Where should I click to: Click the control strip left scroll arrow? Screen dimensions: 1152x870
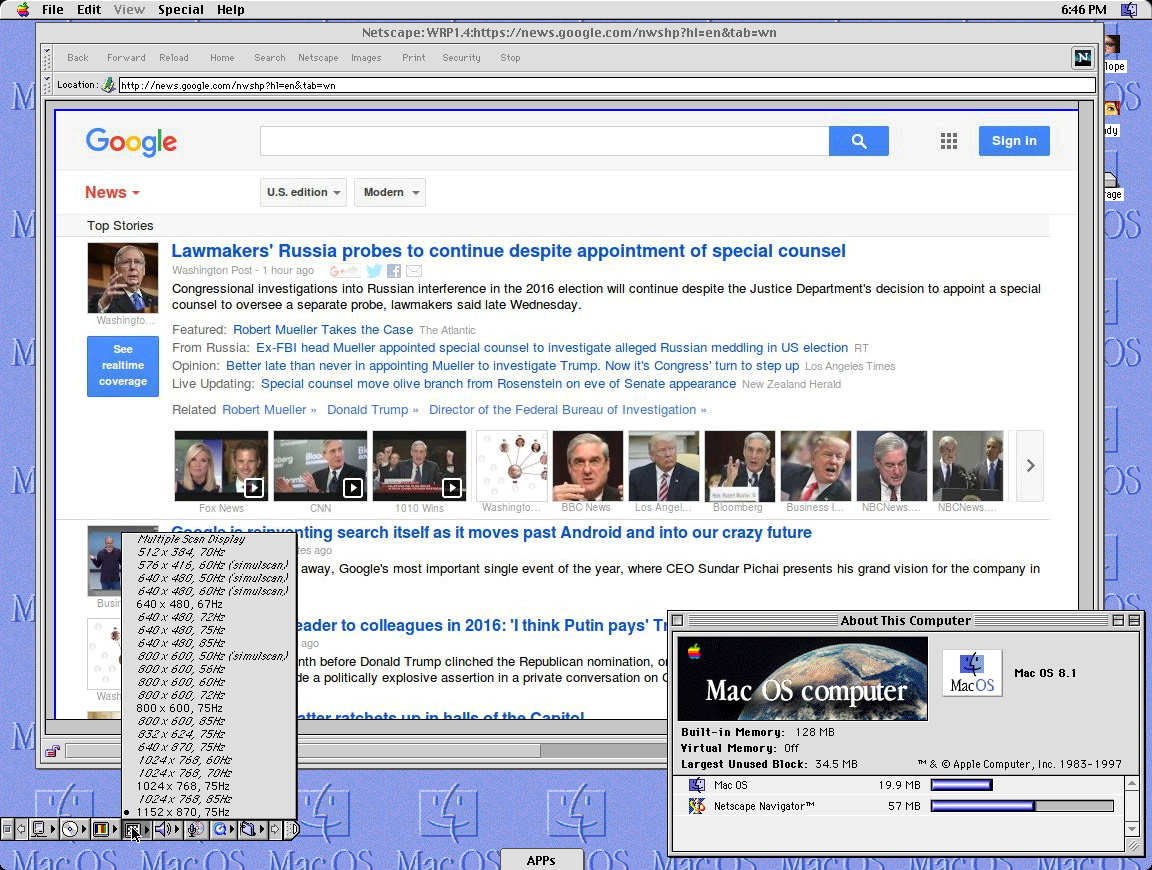pos(21,830)
